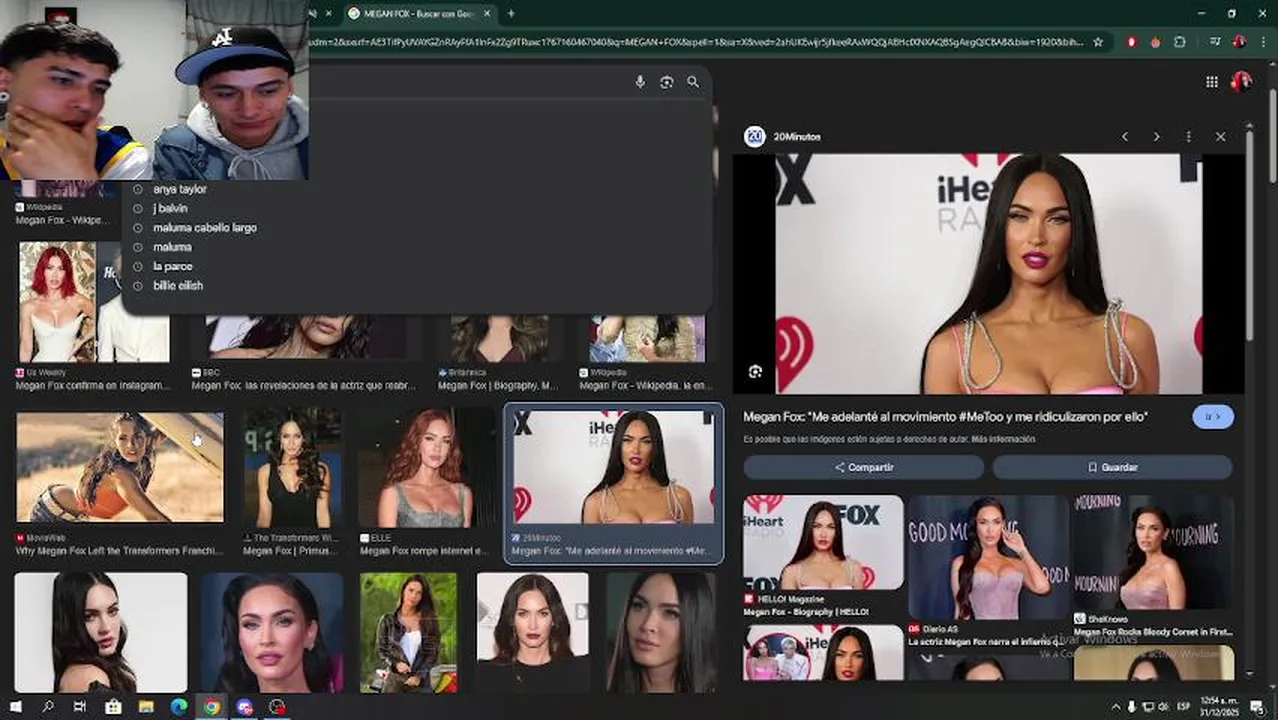
Task: Click the Chrome address bar URL
Action: [x=695, y=42]
